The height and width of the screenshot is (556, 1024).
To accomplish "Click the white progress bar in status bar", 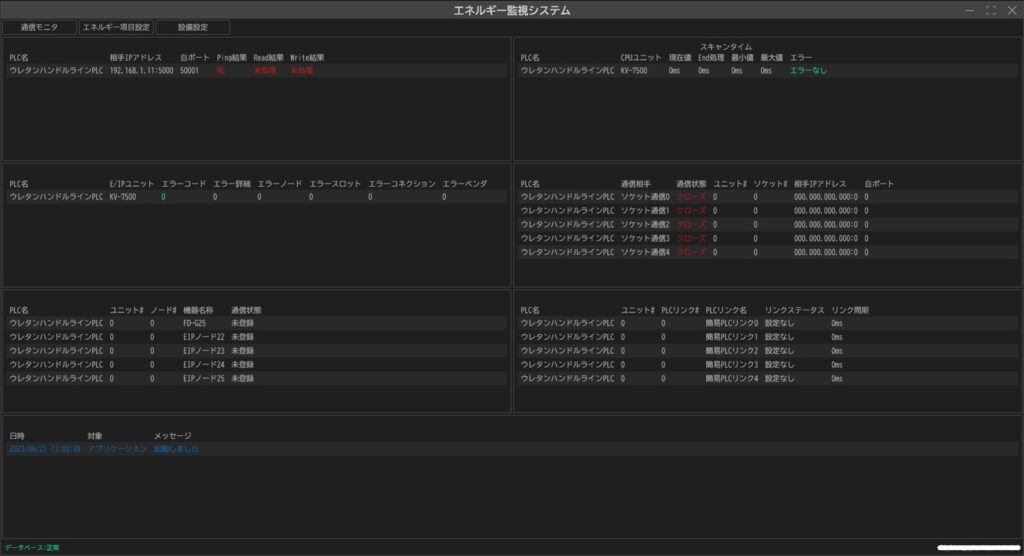I will (x=978, y=548).
